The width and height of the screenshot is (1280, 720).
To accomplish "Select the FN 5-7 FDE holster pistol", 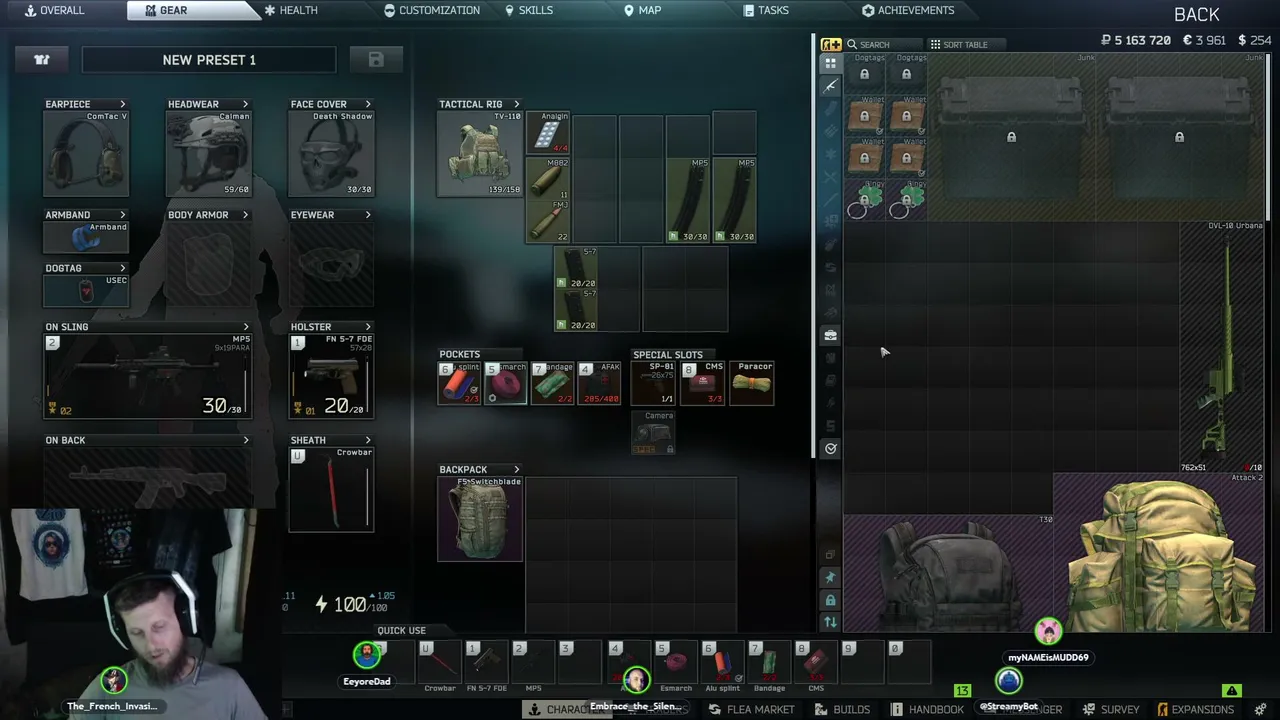I will click(331, 376).
